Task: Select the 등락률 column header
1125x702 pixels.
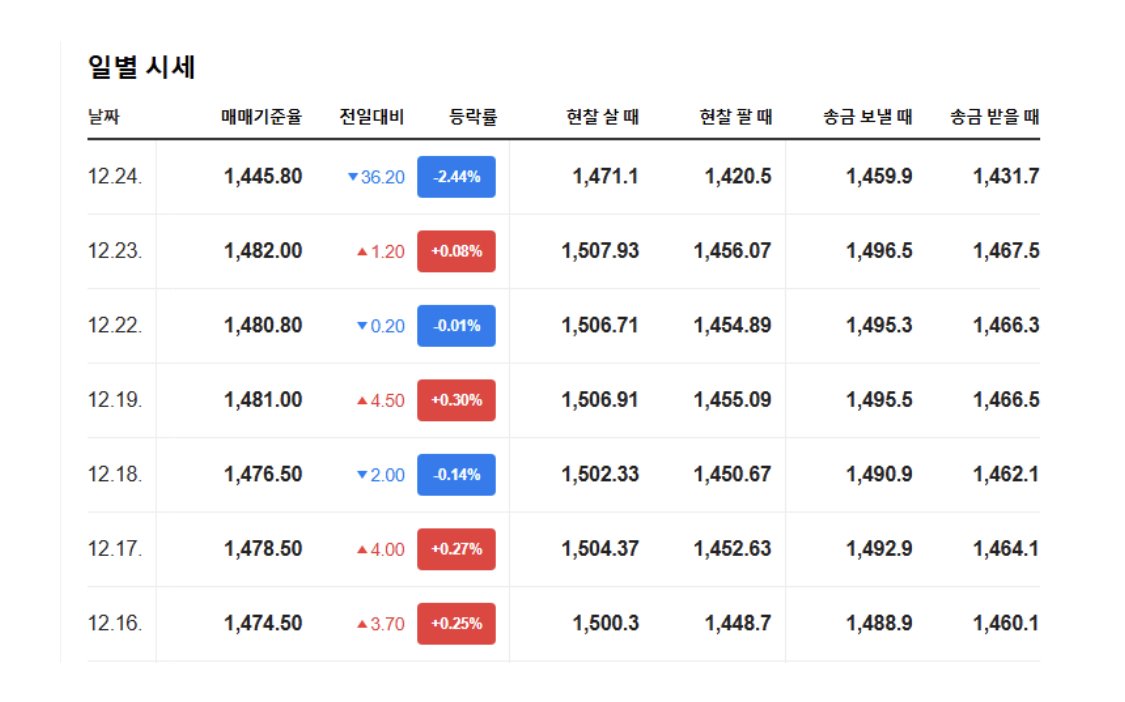Action: click(473, 117)
